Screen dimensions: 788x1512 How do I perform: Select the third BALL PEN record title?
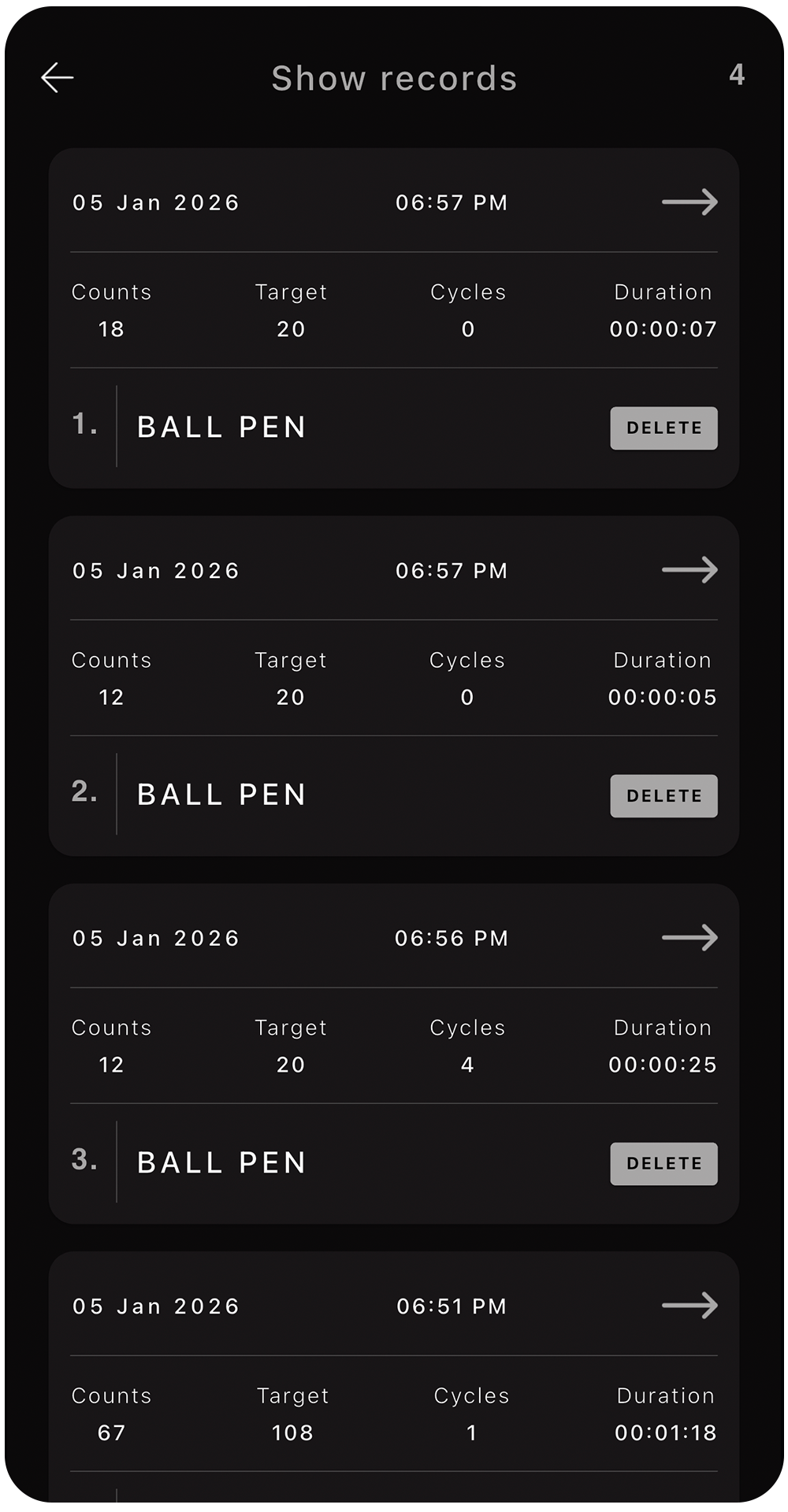coord(221,1163)
